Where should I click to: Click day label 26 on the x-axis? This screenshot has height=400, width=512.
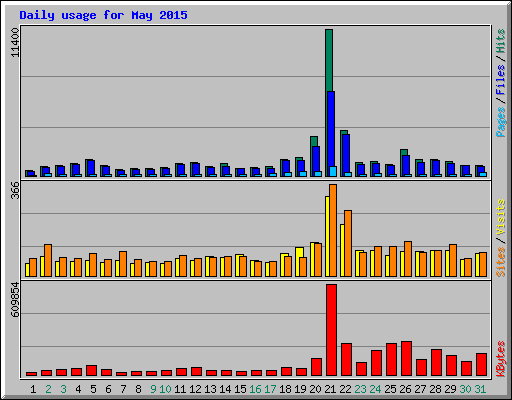pyautogui.click(x=405, y=389)
